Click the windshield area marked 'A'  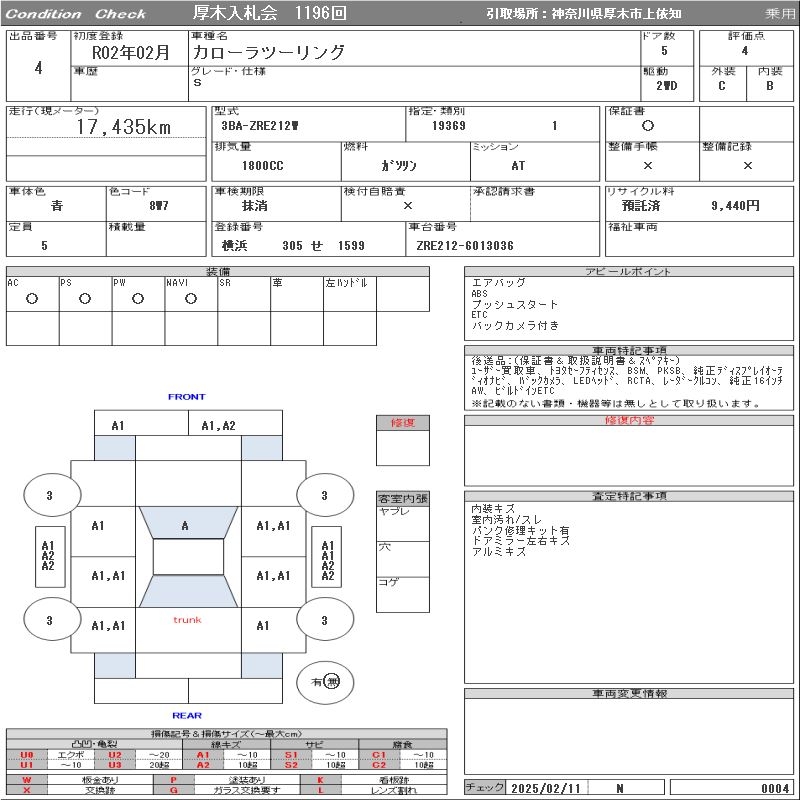point(188,522)
